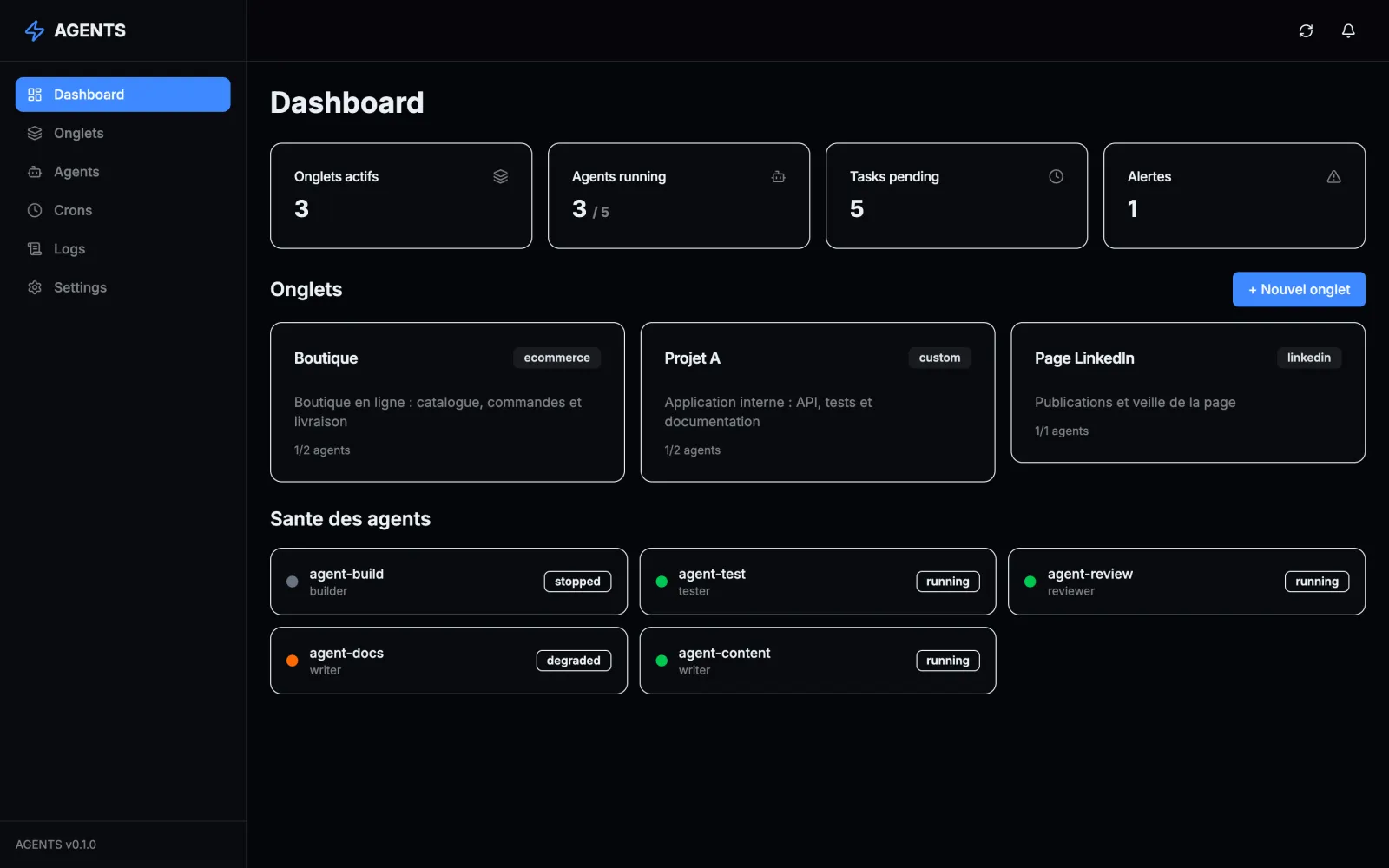
Task: Open Settings label in sidebar
Action: [80, 287]
